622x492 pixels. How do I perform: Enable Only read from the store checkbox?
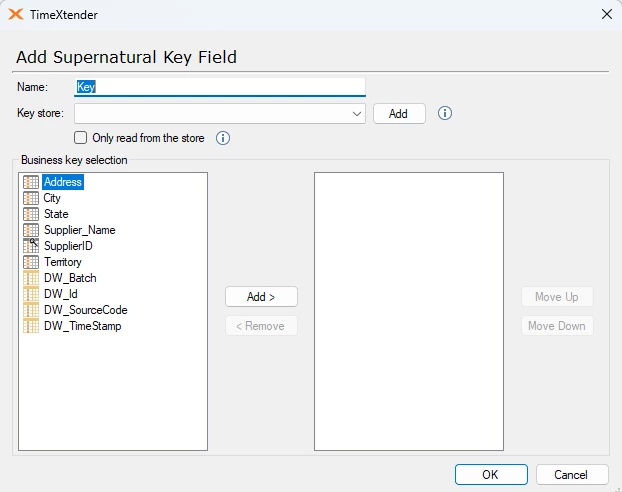coord(81,138)
